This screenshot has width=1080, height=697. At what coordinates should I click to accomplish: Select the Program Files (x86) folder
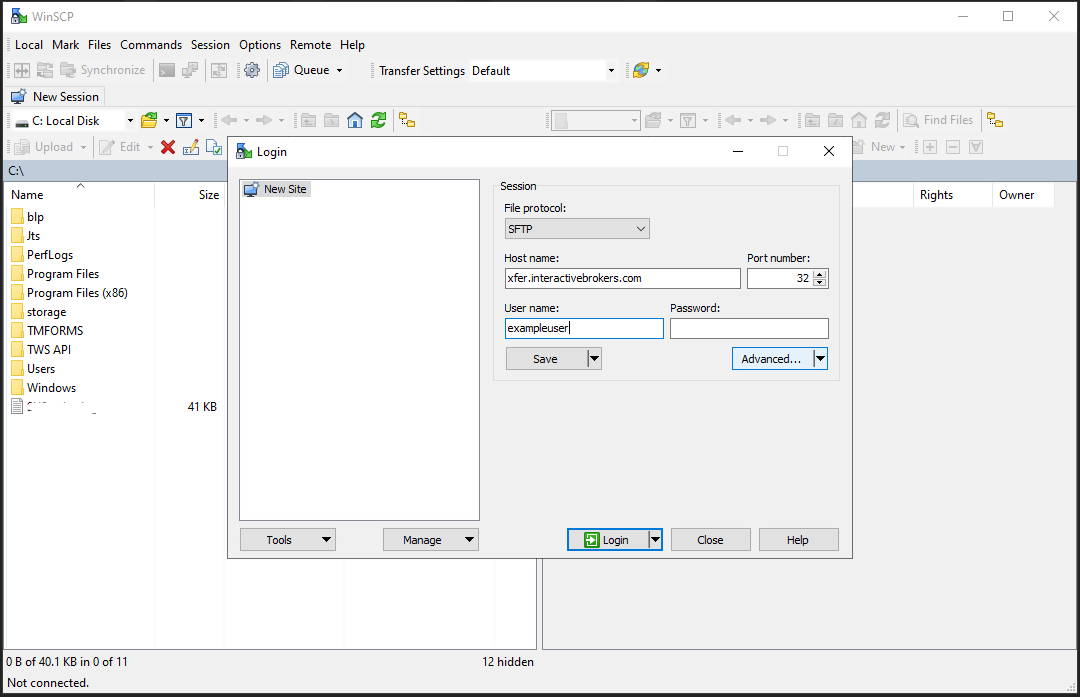pyautogui.click(x=70, y=293)
